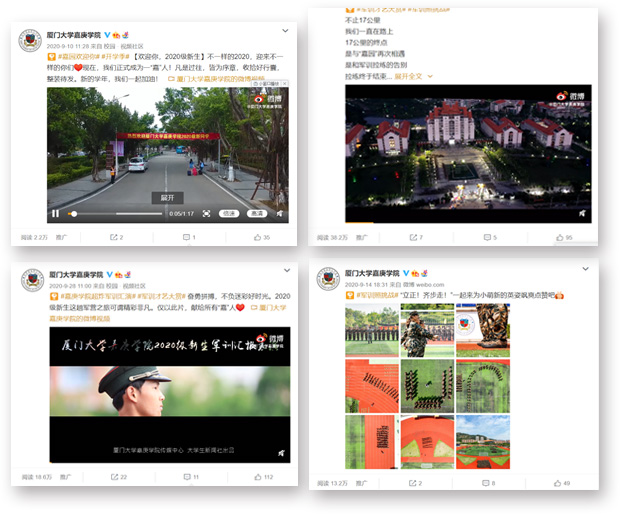Open comments on the night campus post
Viewport: 620px width, 514px height.
point(487,237)
